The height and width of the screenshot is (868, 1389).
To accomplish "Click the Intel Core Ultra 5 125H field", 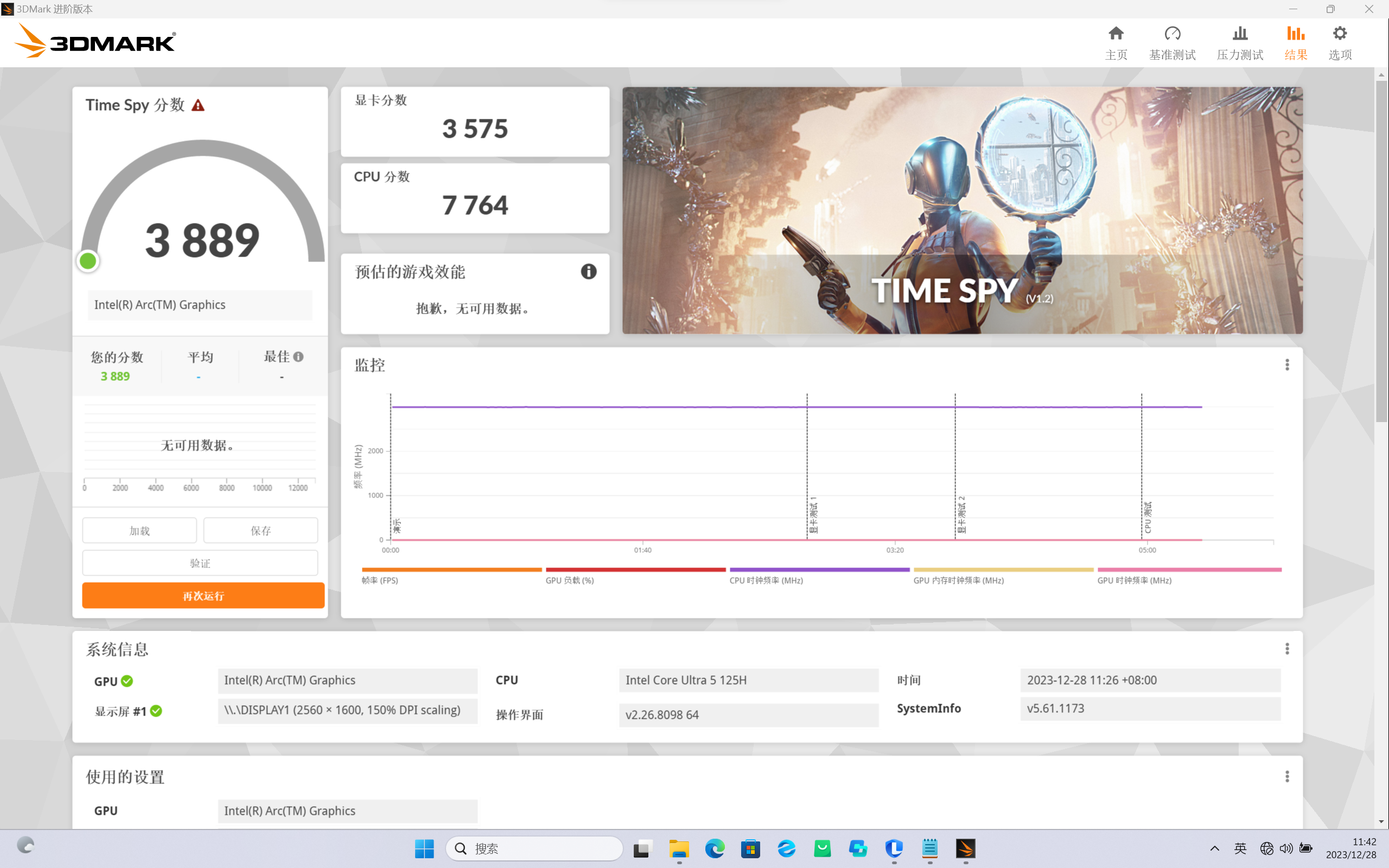I will 748,680.
